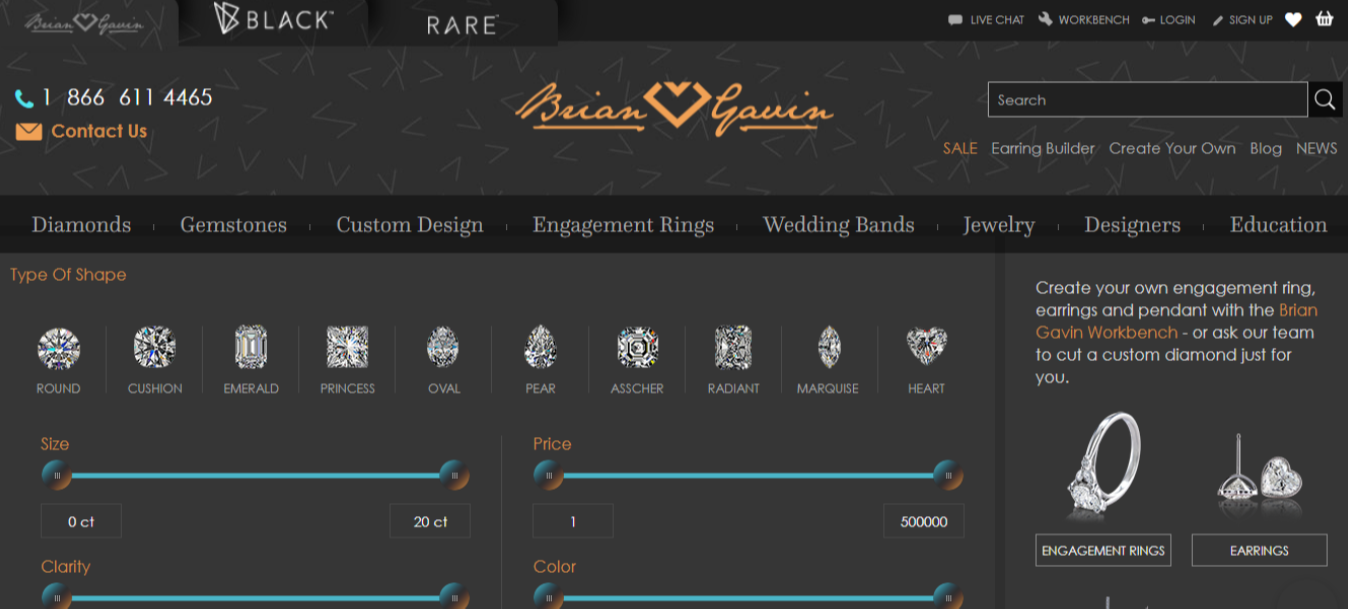1348x609 pixels.
Task: Open the SALE link
Action: pos(960,148)
